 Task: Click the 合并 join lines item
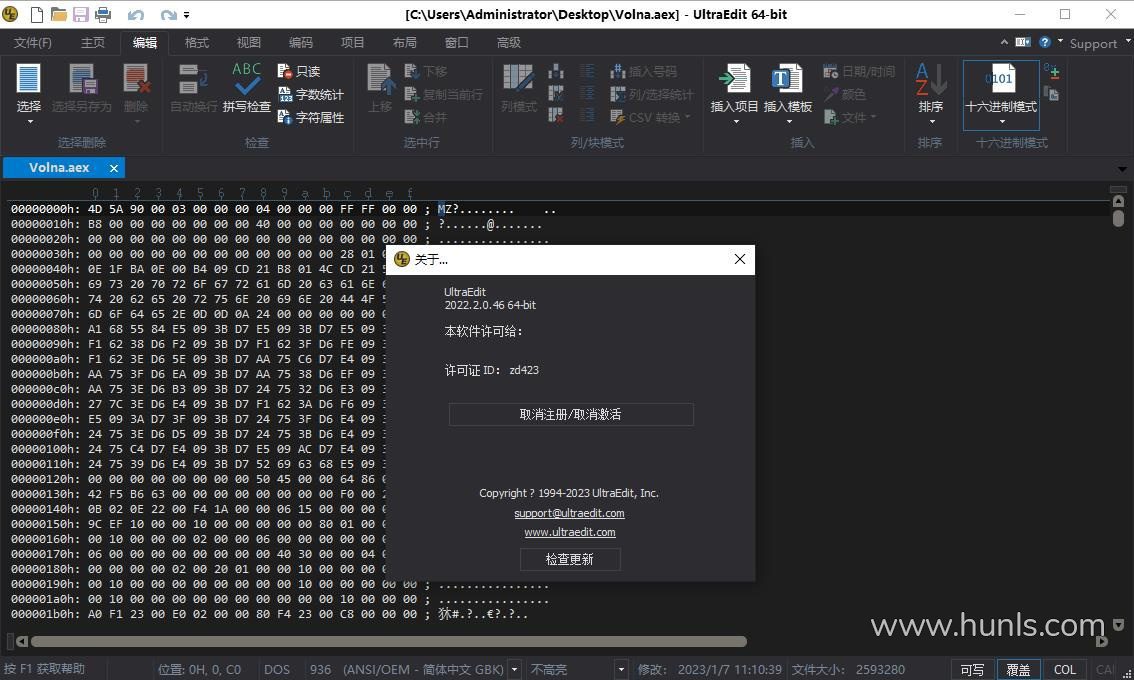pyautogui.click(x=425, y=117)
